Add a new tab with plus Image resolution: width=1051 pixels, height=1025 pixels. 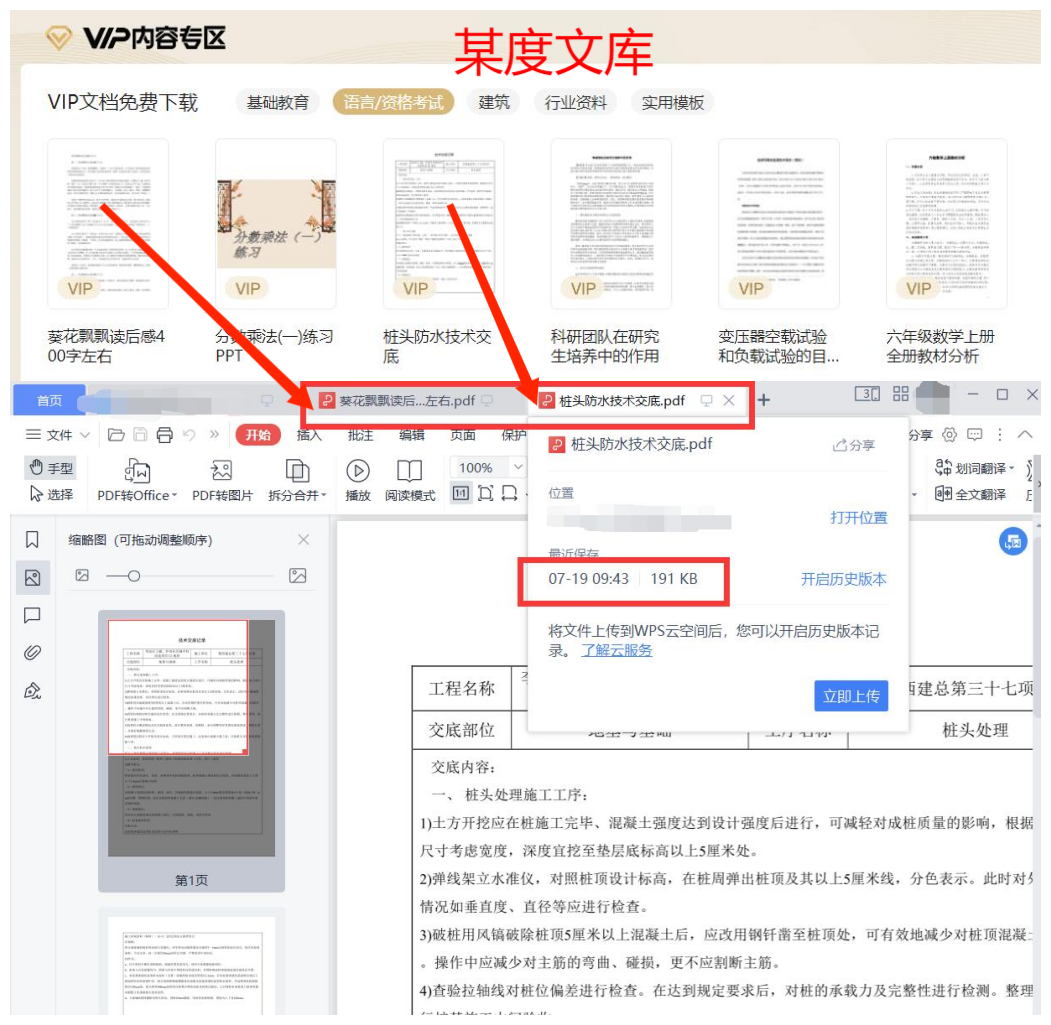[763, 400]
